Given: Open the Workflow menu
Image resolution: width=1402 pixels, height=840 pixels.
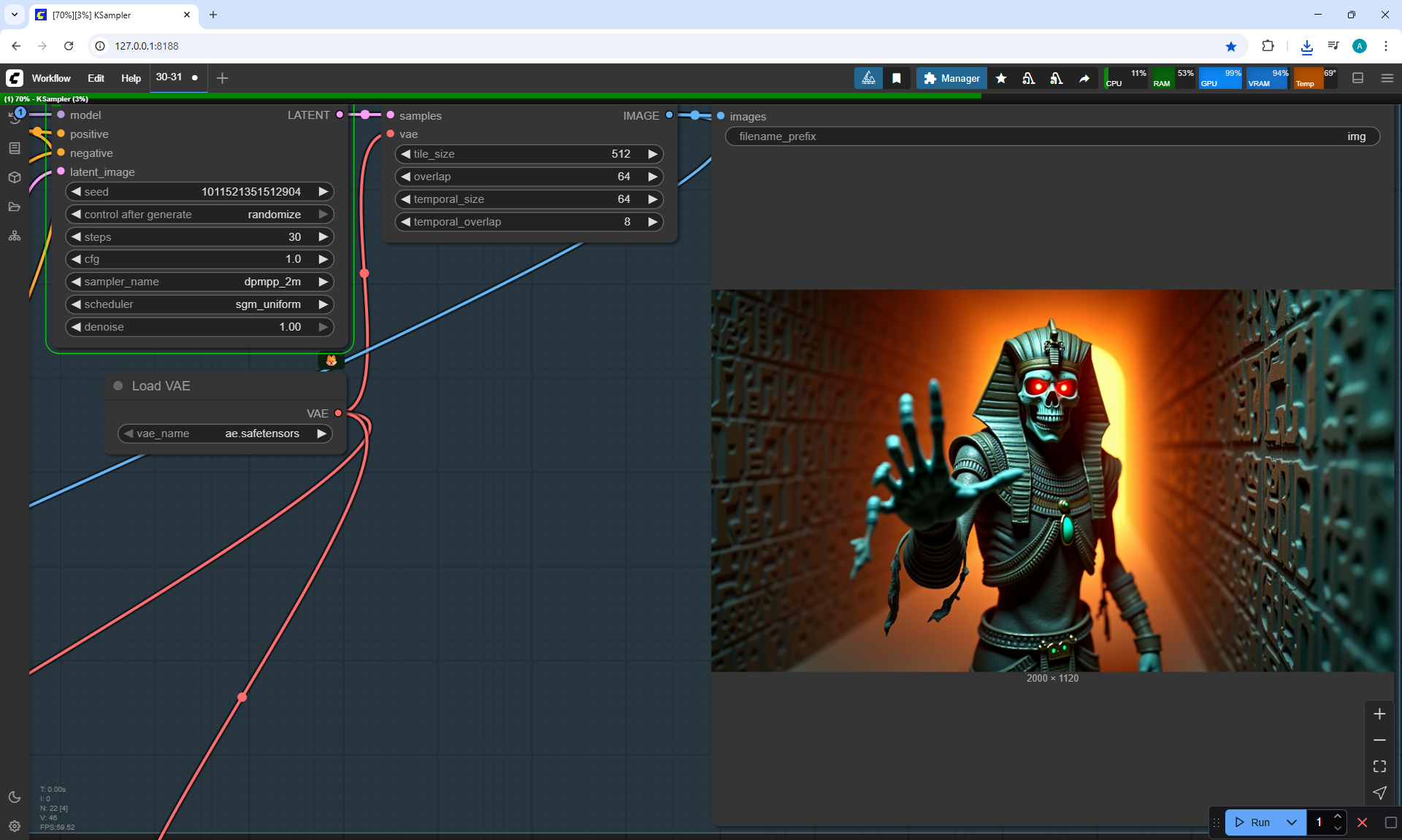Looking at the screenshot, I should (51, 78).
